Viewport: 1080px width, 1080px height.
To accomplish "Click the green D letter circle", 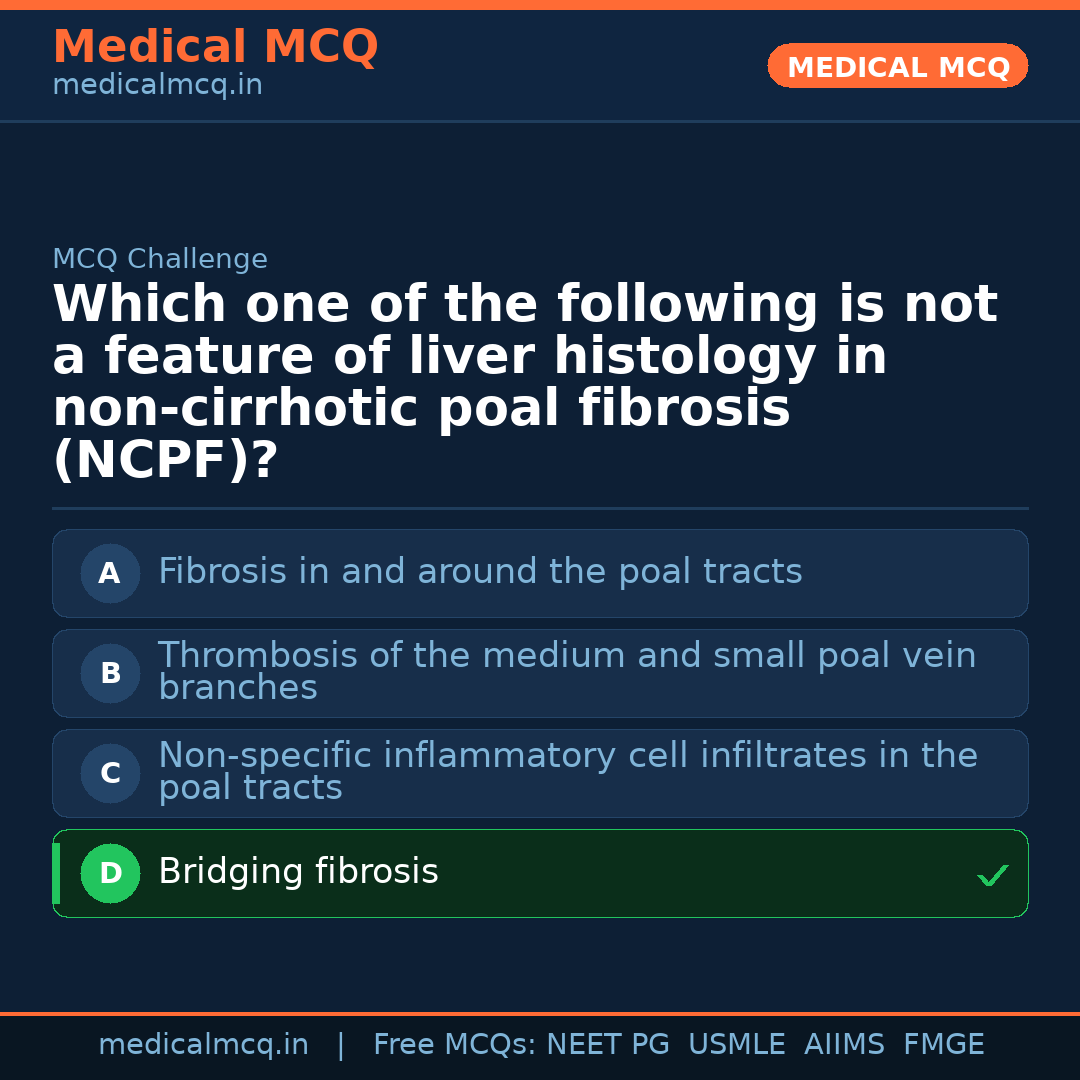I will (110, 873).
